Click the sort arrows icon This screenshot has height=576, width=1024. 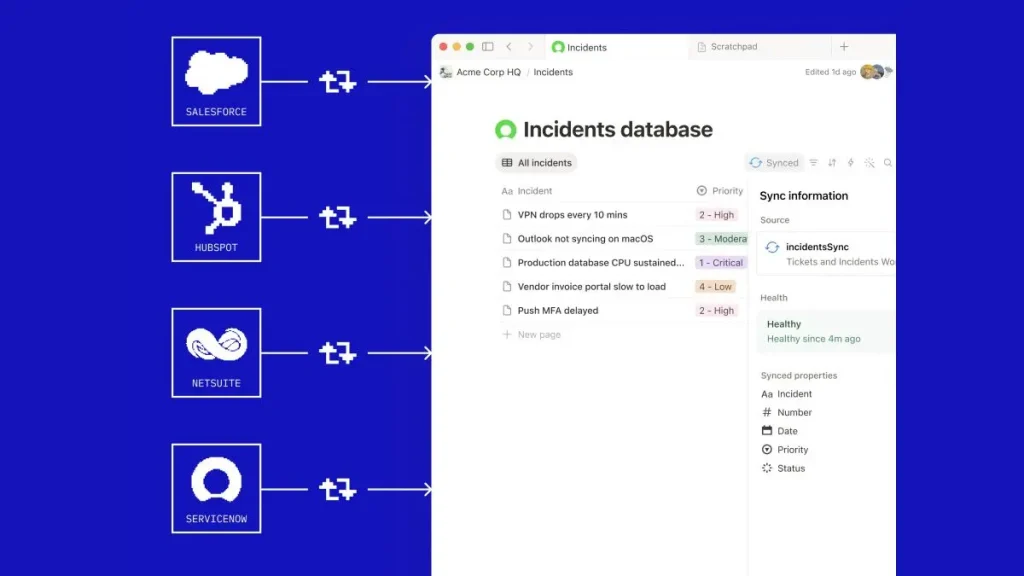tap(832, 163)
